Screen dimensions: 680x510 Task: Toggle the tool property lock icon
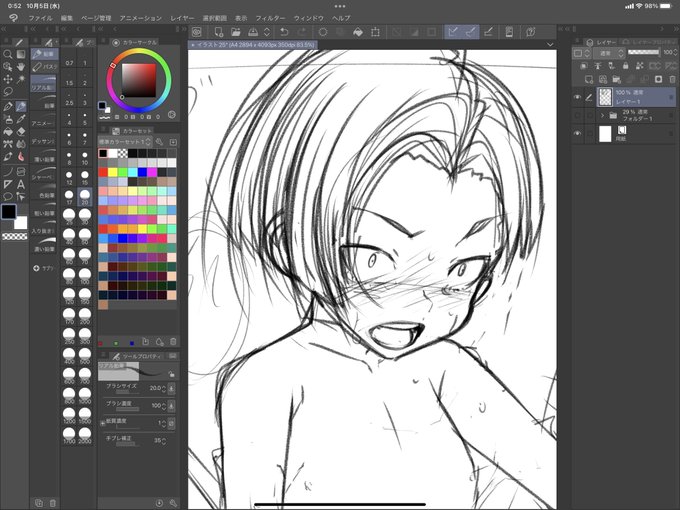[x=172, y=373]
